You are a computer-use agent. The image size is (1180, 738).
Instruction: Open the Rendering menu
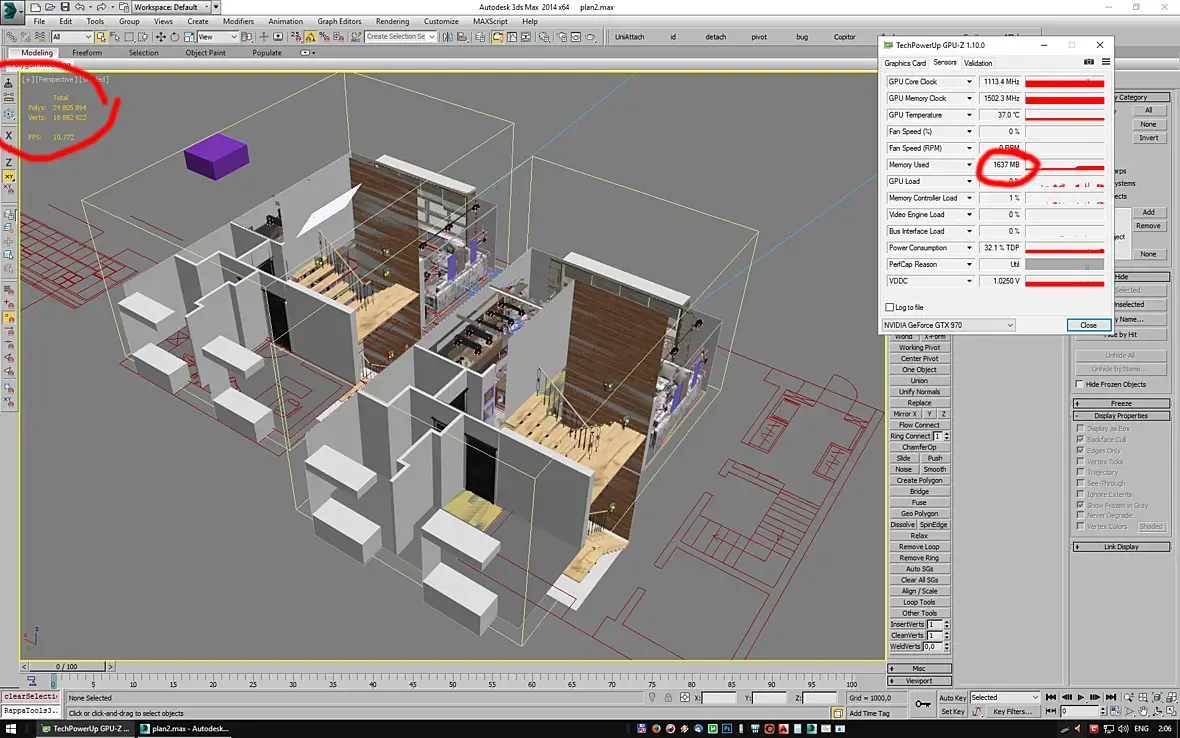tap(392, 21)
